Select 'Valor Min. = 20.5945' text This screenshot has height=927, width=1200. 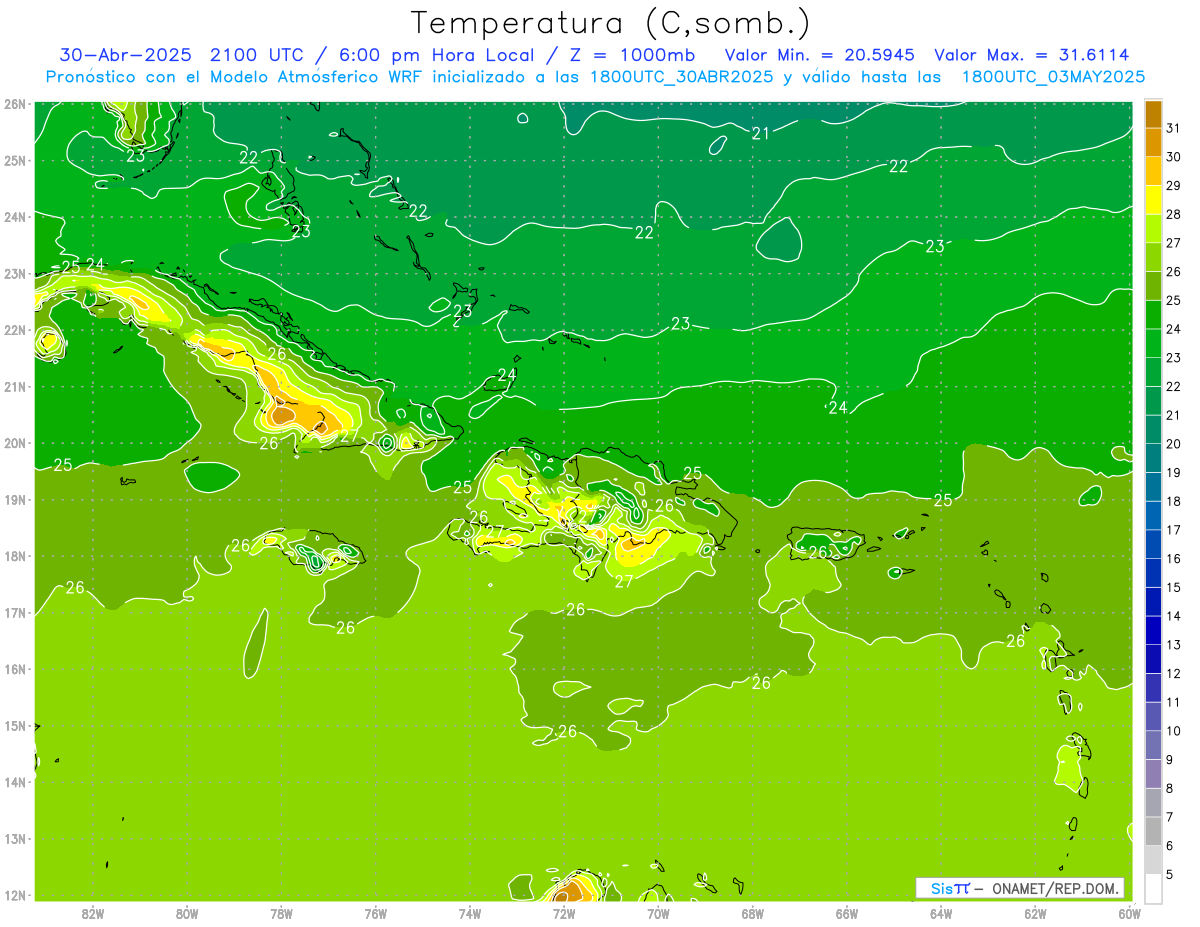tap(820, 55)
